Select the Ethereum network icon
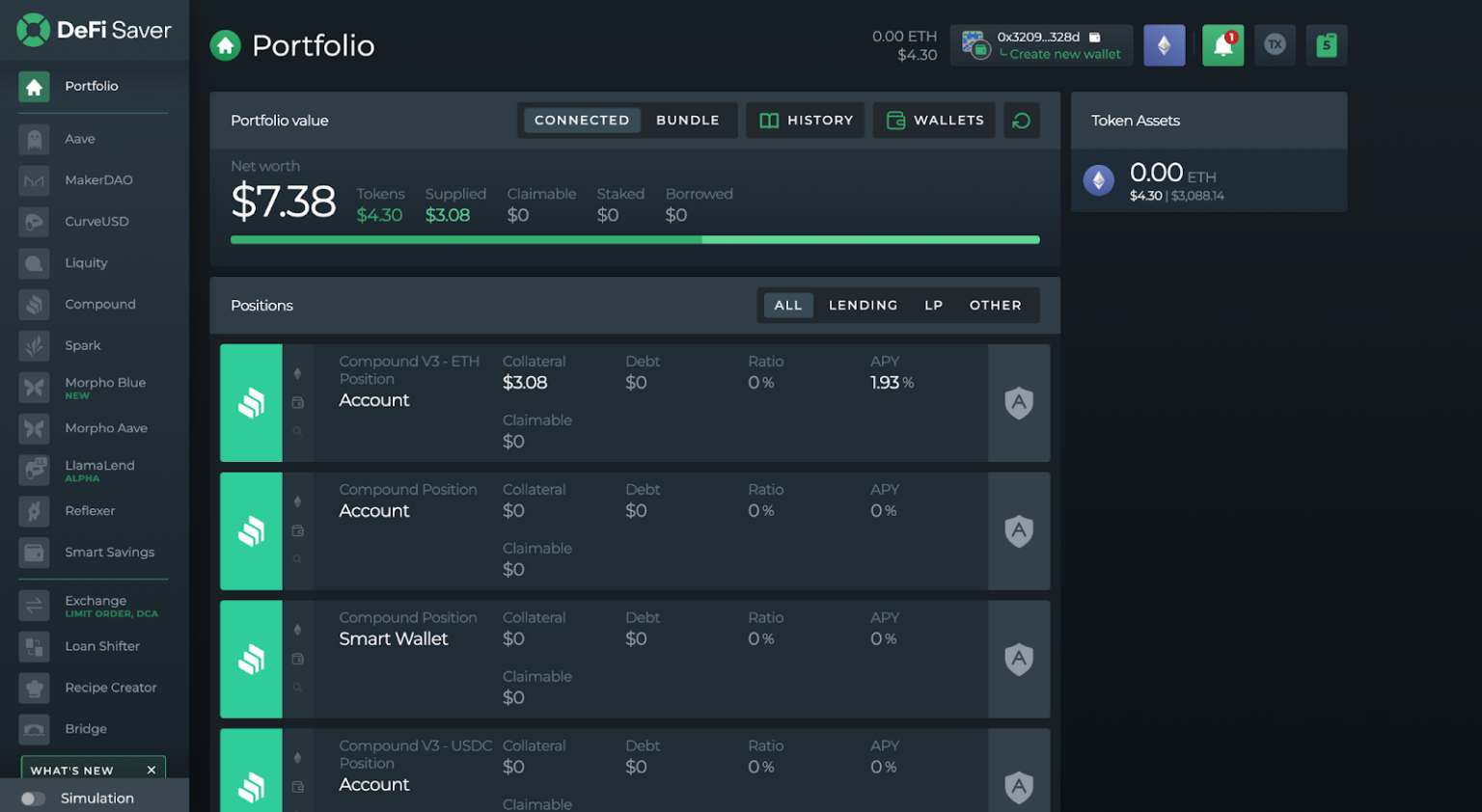 pyautogui.click(x=1165, y=44)
